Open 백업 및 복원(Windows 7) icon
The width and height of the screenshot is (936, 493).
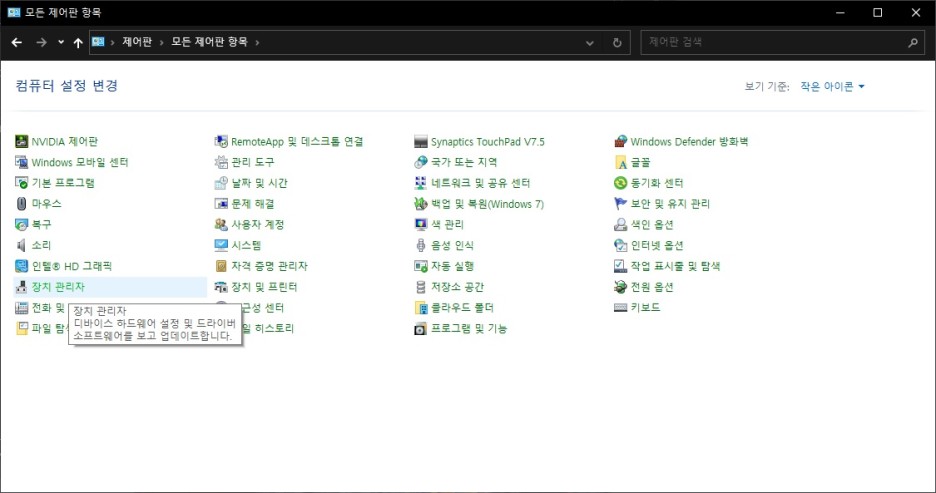point(421,204)
